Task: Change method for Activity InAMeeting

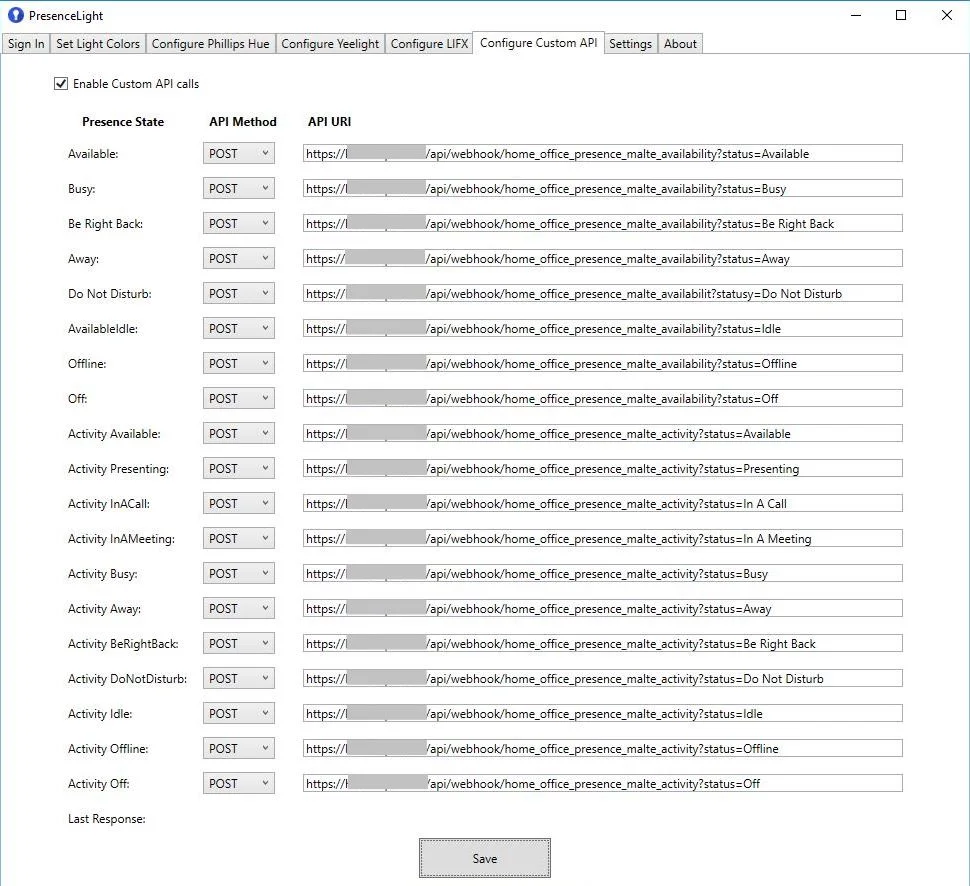Action: 239,539
